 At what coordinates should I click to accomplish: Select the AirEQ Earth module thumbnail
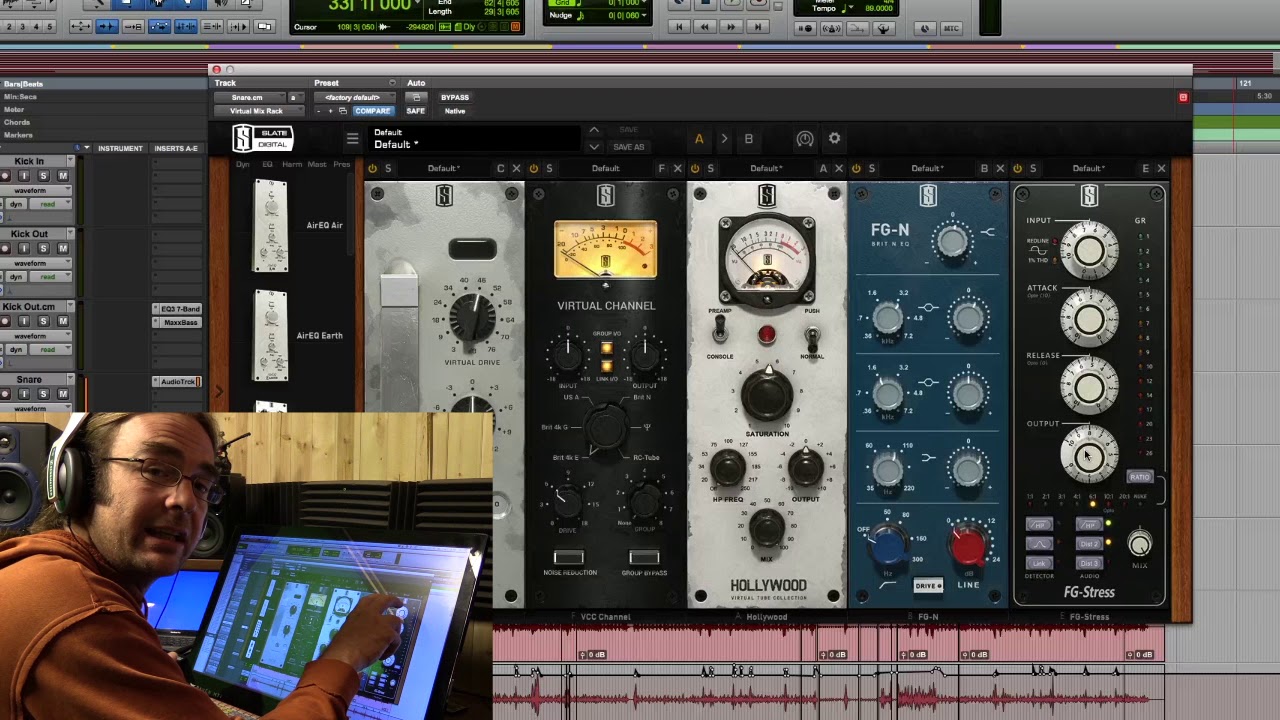tap(271, 336)
